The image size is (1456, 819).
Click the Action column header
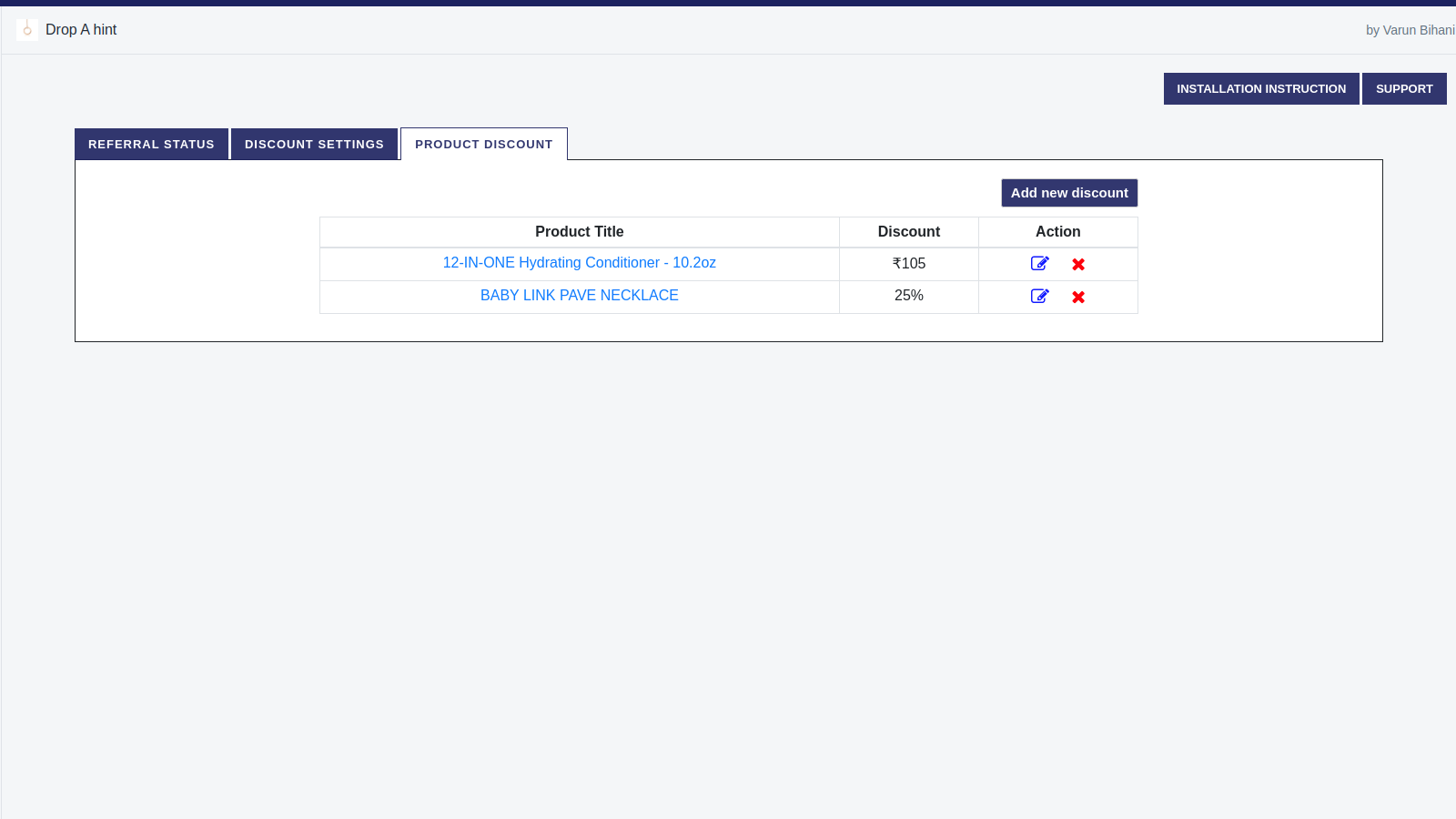tap(1057, 232)
